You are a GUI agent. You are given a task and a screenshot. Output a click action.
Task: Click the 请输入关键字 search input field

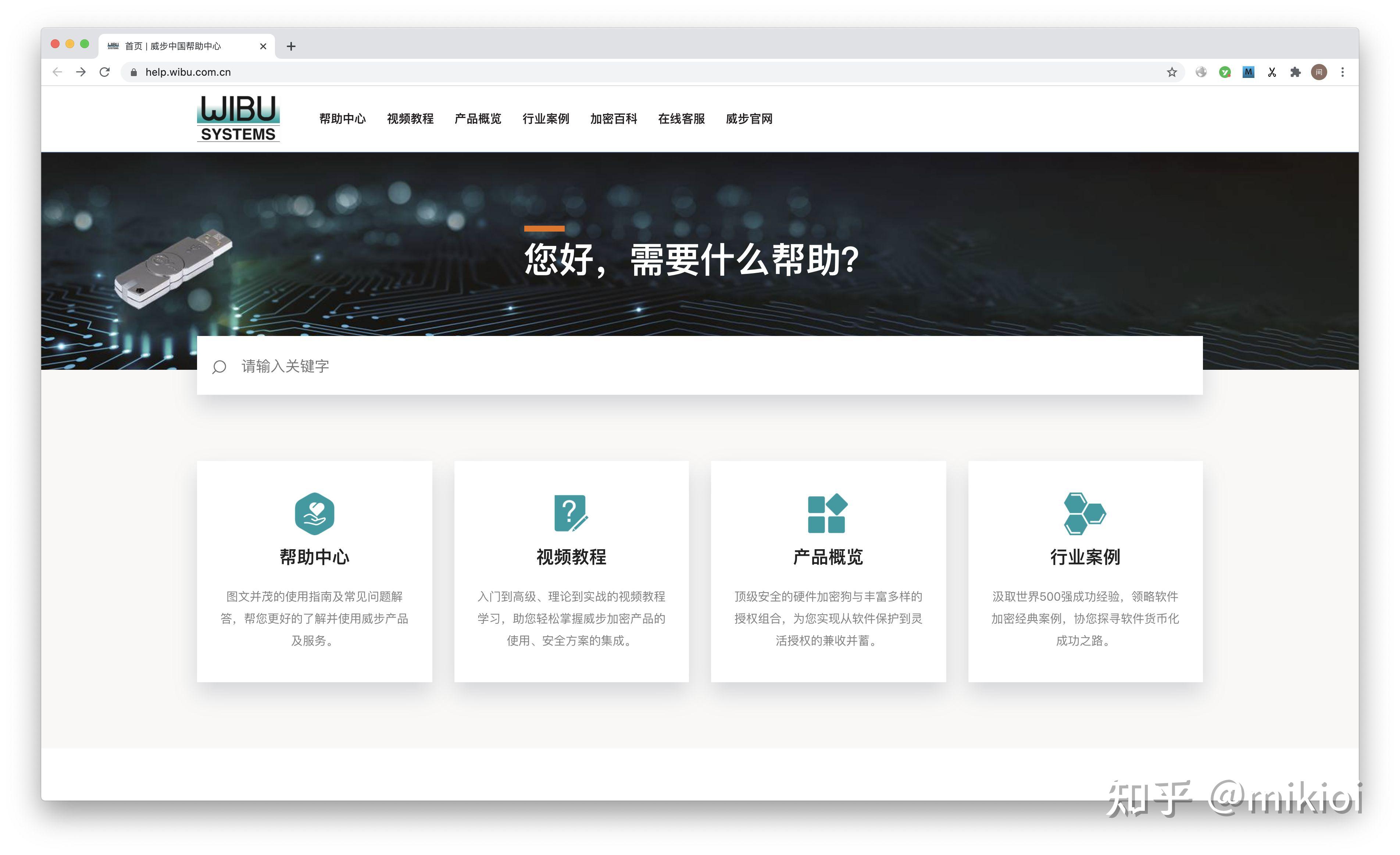(285, 367)
